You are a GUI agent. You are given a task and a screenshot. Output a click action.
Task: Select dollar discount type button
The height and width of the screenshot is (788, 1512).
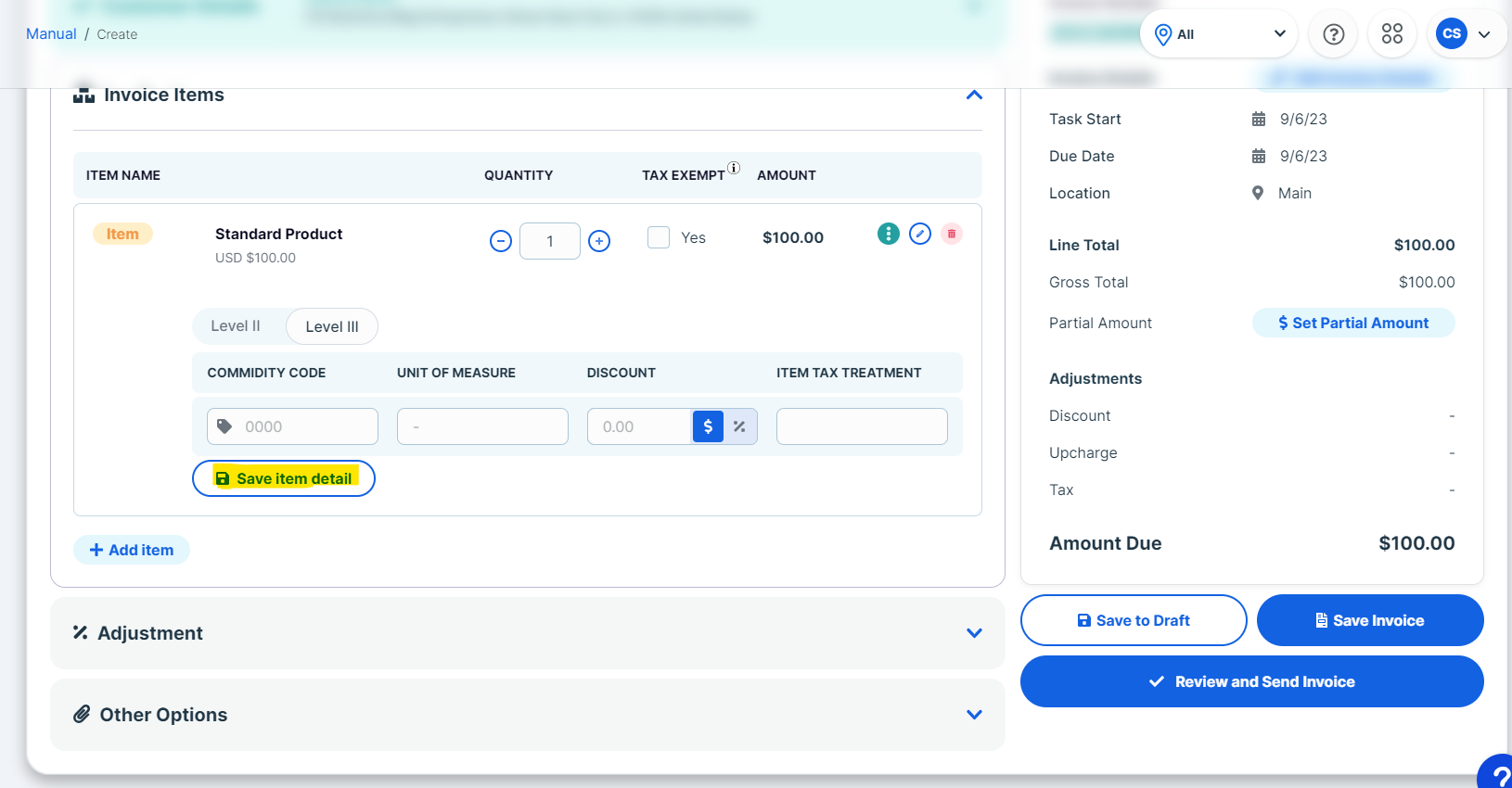coord(708,426)
